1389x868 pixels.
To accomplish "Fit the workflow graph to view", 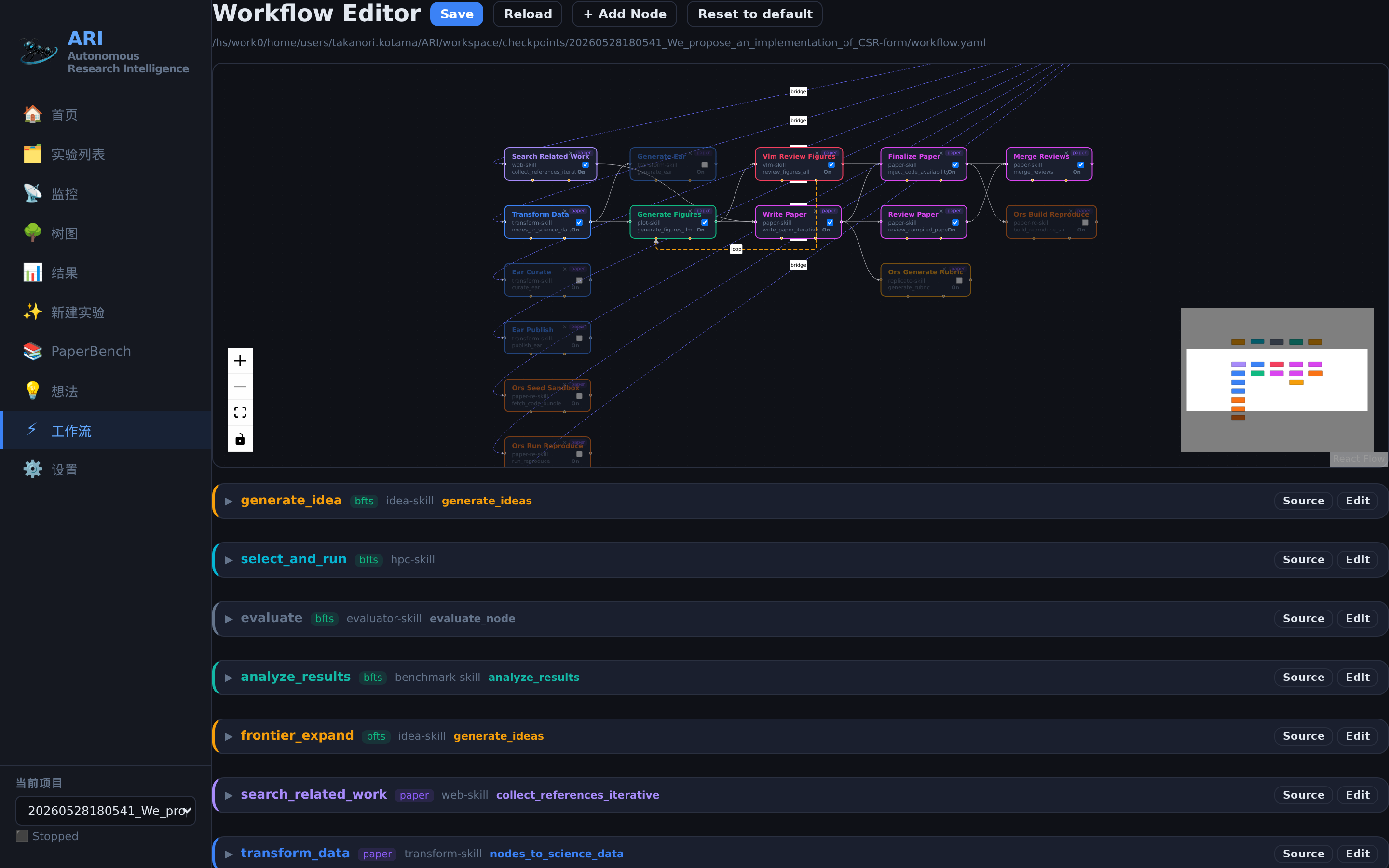I will coord(240,413).
